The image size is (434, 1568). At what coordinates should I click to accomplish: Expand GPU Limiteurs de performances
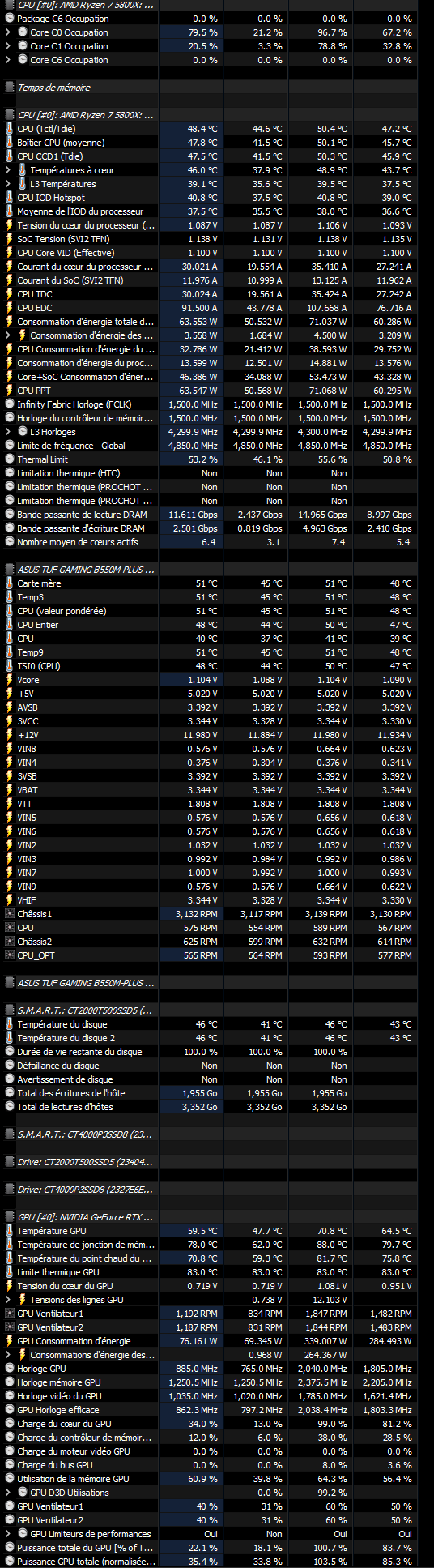pos(8,1534)
